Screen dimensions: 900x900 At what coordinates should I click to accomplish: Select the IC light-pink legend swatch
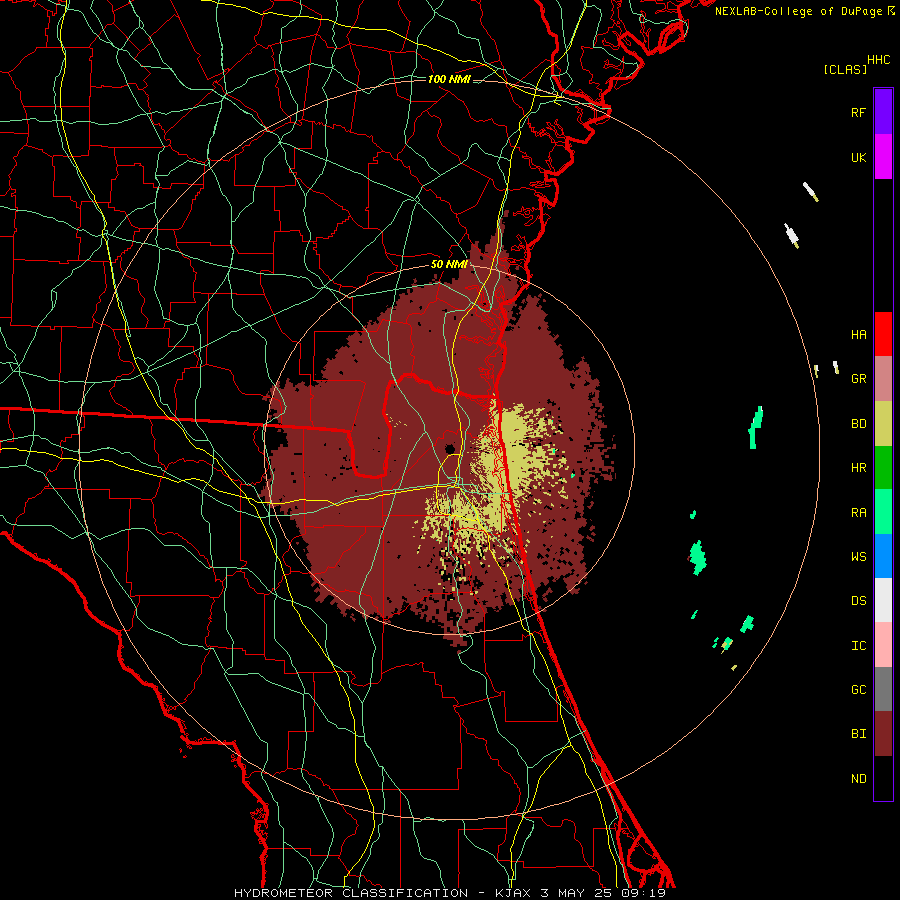coord(883,645)
